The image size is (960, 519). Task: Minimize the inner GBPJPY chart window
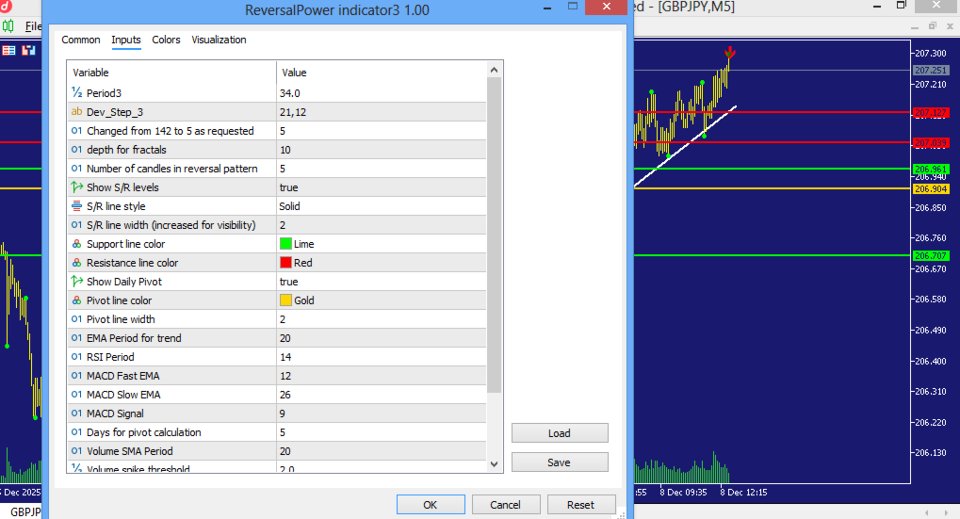(915, 27)
